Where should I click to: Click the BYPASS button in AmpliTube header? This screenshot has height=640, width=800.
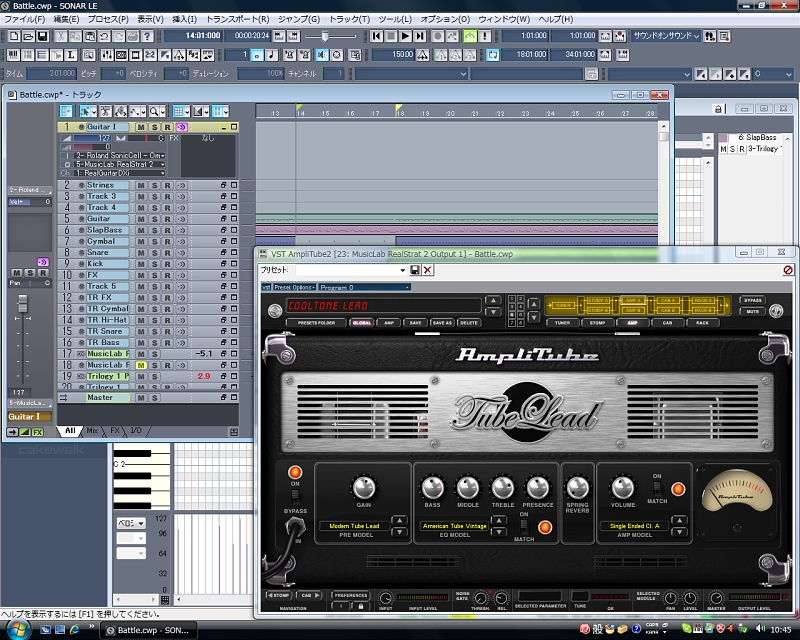click(x=753, y=301)
